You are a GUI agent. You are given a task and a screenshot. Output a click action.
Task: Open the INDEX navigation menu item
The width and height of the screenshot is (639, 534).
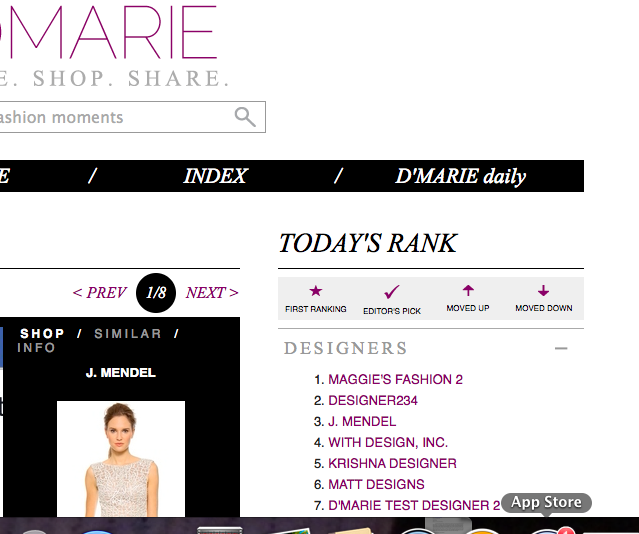tap(215, 176)
